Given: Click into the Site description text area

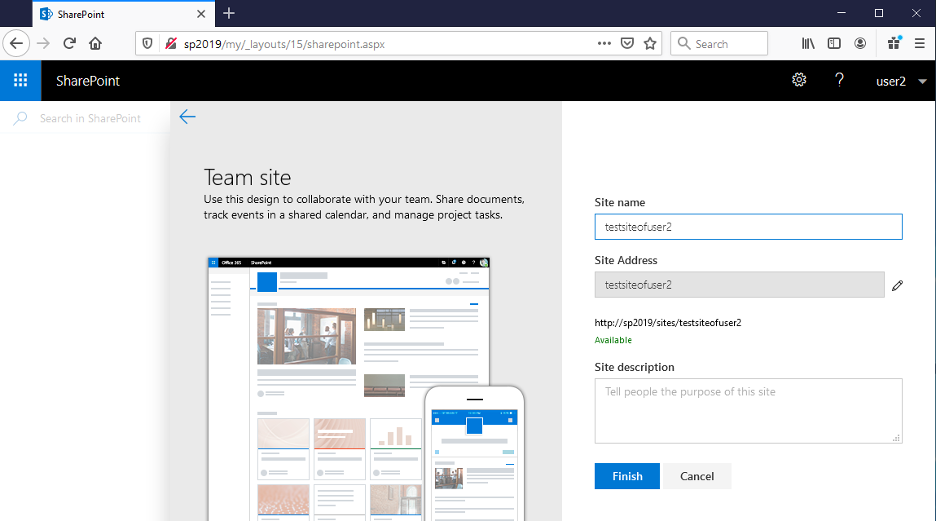Looking at the screenshot, I should click(x=748, y=410).
